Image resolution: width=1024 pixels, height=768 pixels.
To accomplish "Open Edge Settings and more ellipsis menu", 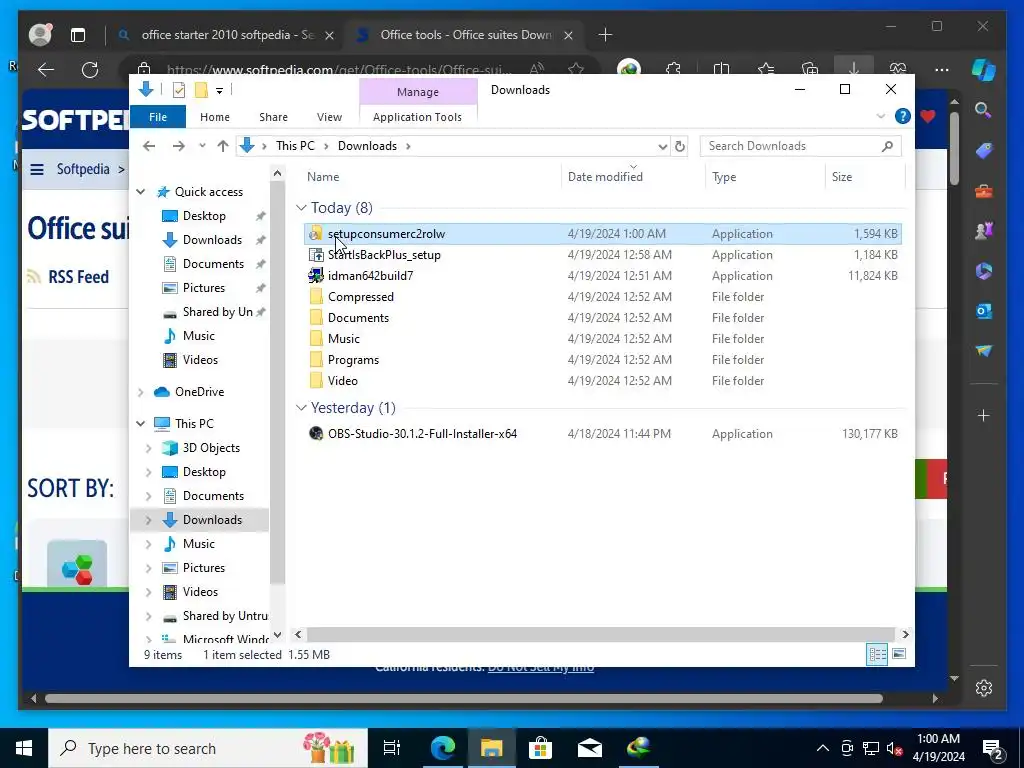I will [942, 70].
